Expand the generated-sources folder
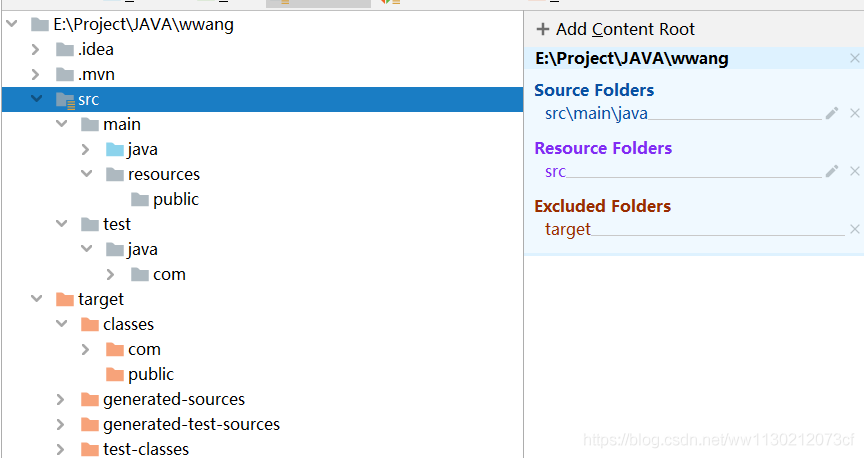This screenshot has height=458, width=864. click(x=61, y=400)
